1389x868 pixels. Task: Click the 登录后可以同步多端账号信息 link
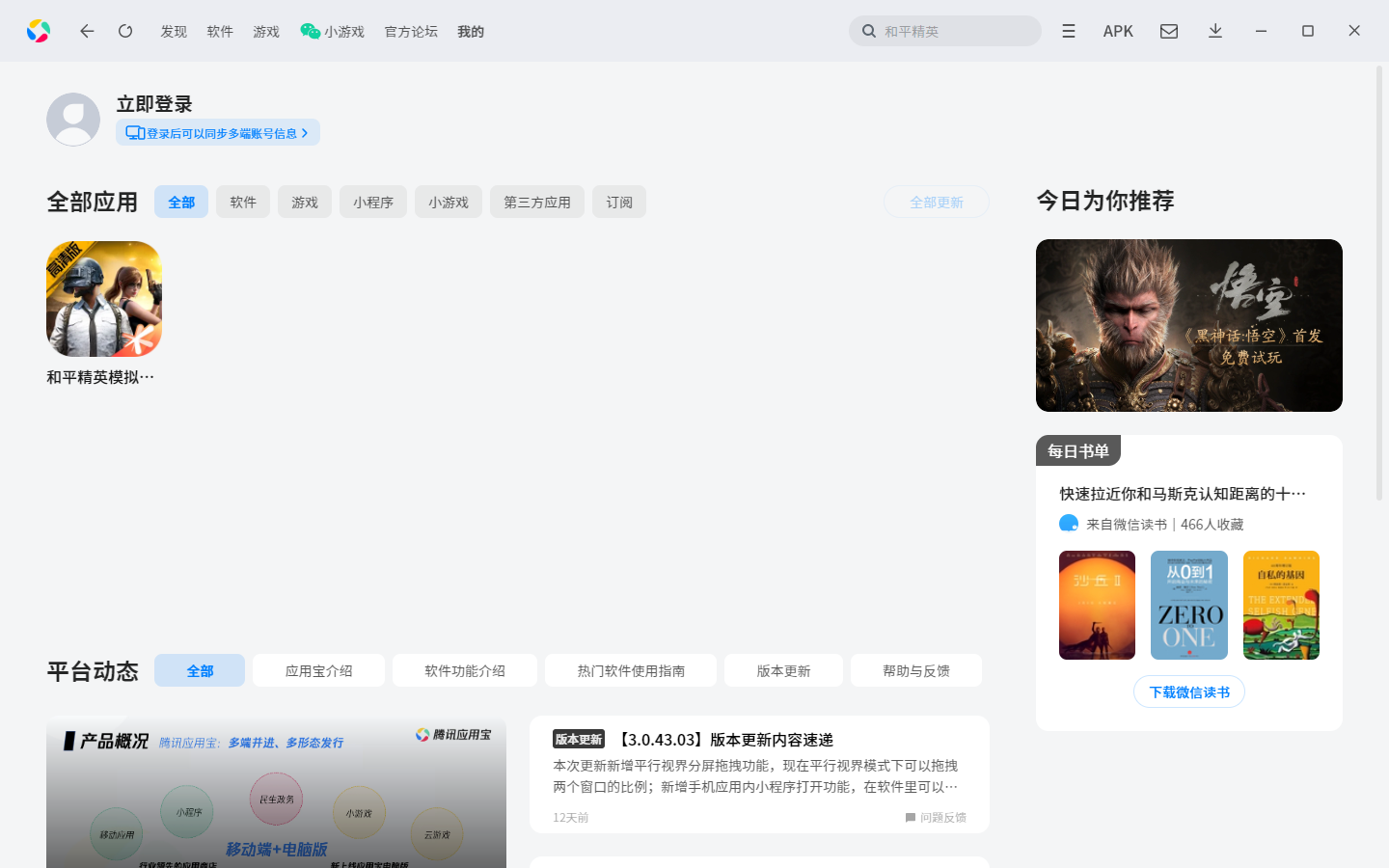(218, 133)
